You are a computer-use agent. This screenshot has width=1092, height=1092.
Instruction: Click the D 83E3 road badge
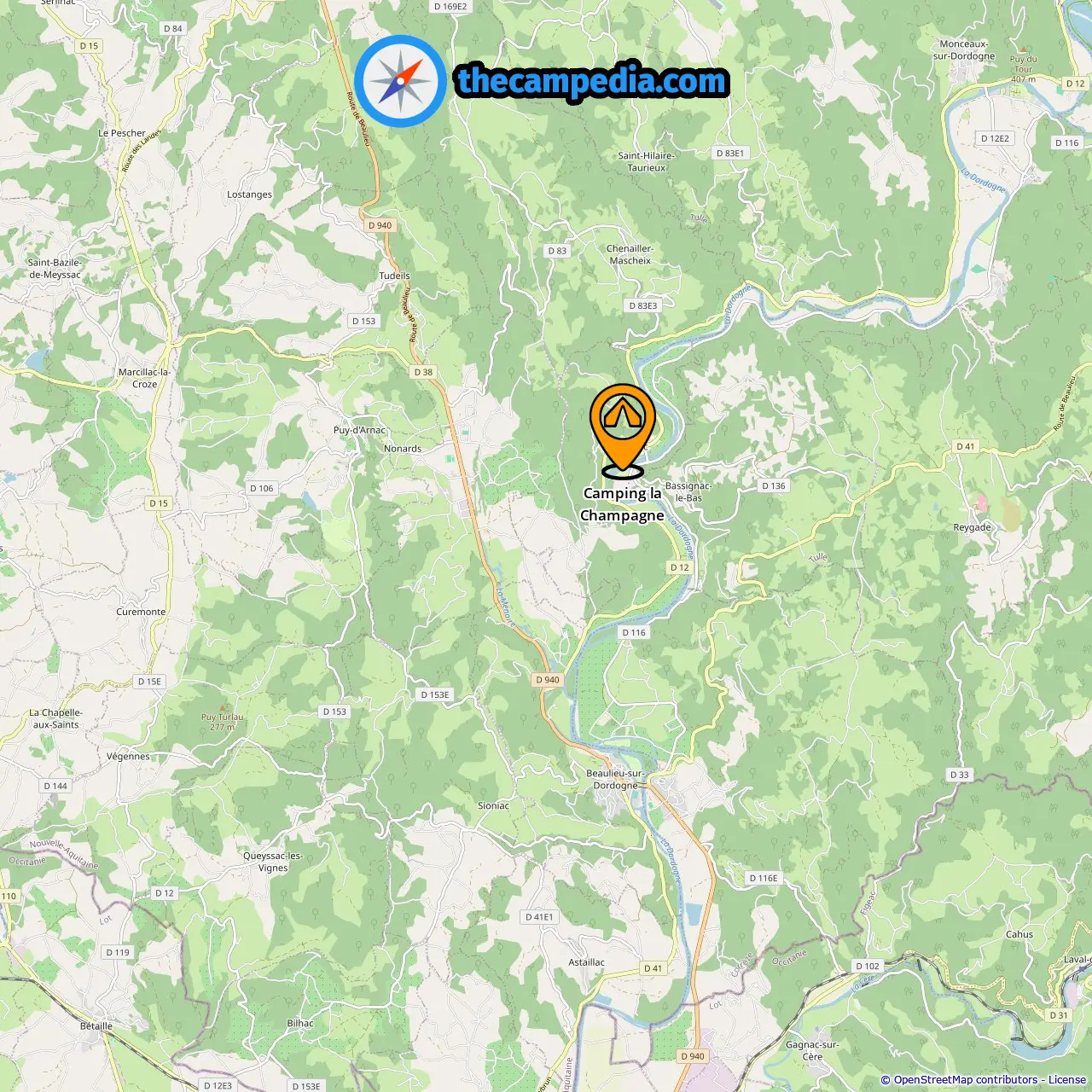(643, 305)
